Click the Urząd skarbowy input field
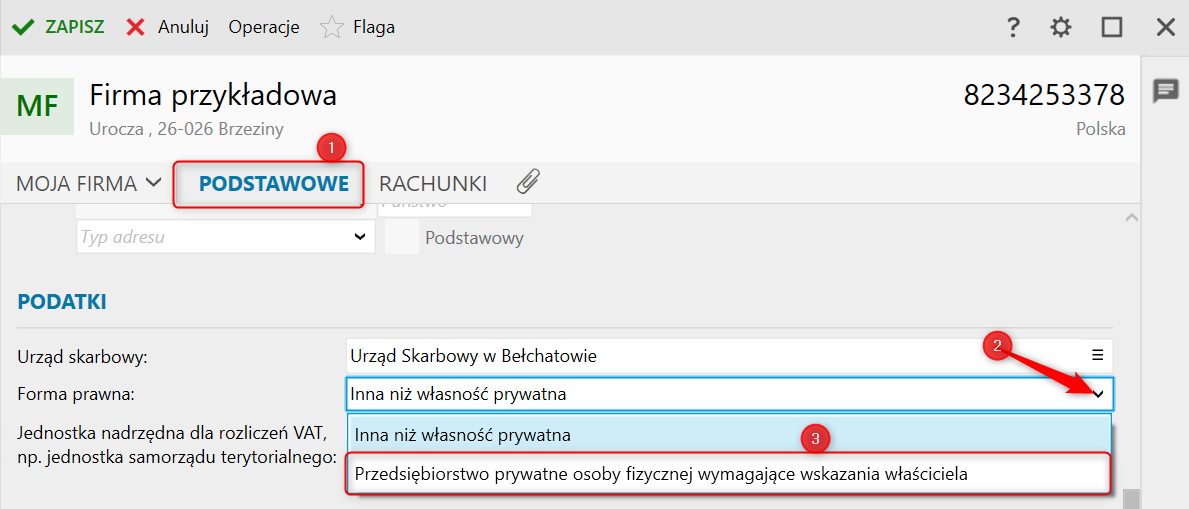Viewport: 1189px width, 509px height. click(710, 355)
